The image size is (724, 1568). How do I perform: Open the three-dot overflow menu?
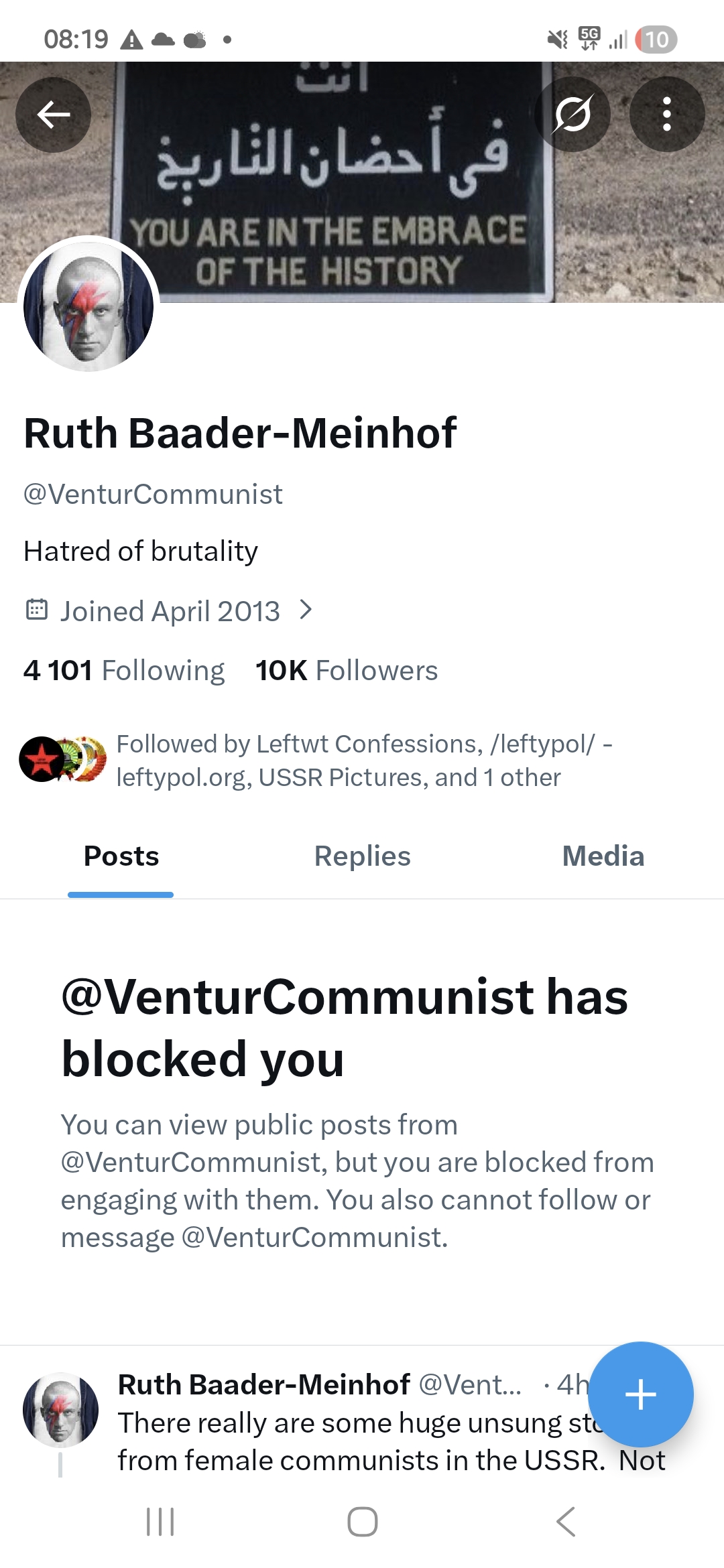(666, 115)
